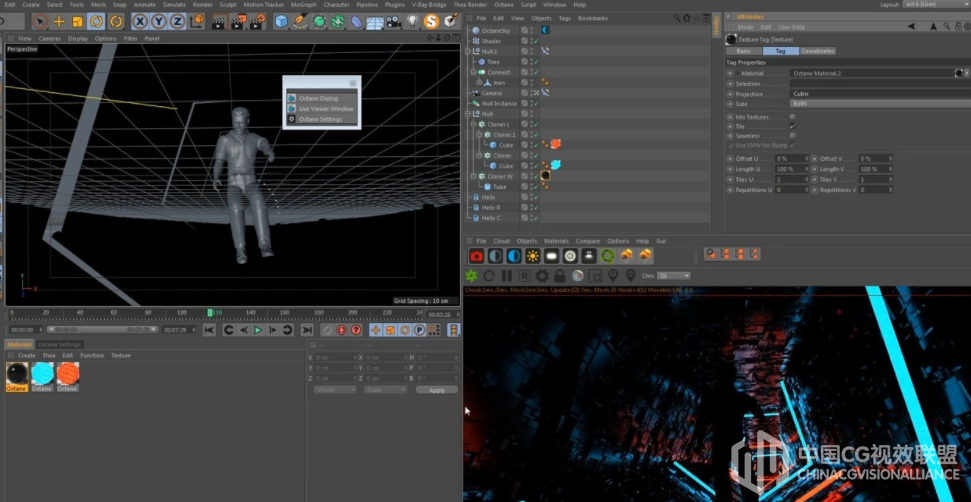Play the animation forward
Image resolution: width=971 pixels, height=502 pixels.
(x=258, y=330)
